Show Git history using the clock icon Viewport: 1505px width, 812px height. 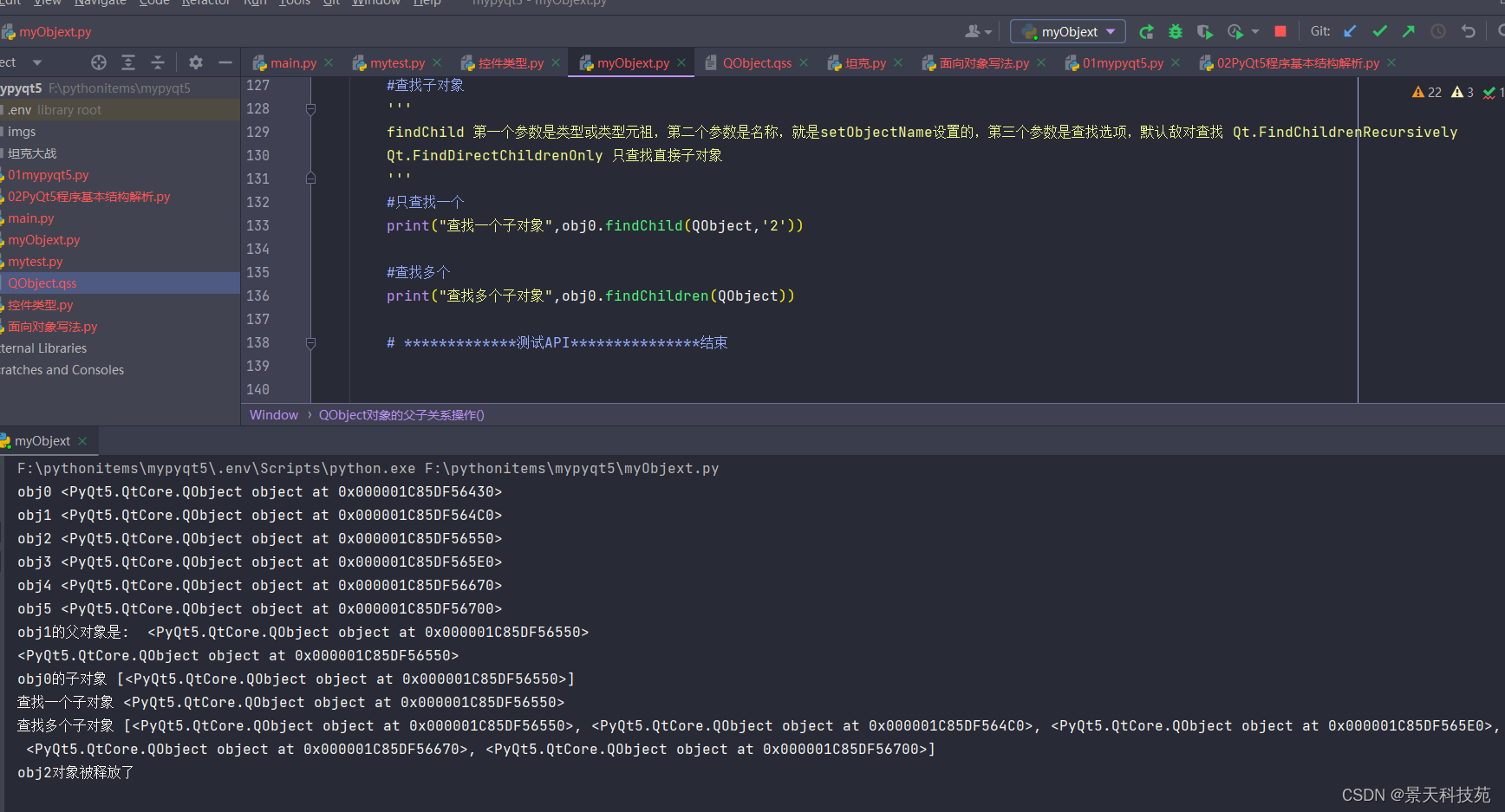(1438, 31)
